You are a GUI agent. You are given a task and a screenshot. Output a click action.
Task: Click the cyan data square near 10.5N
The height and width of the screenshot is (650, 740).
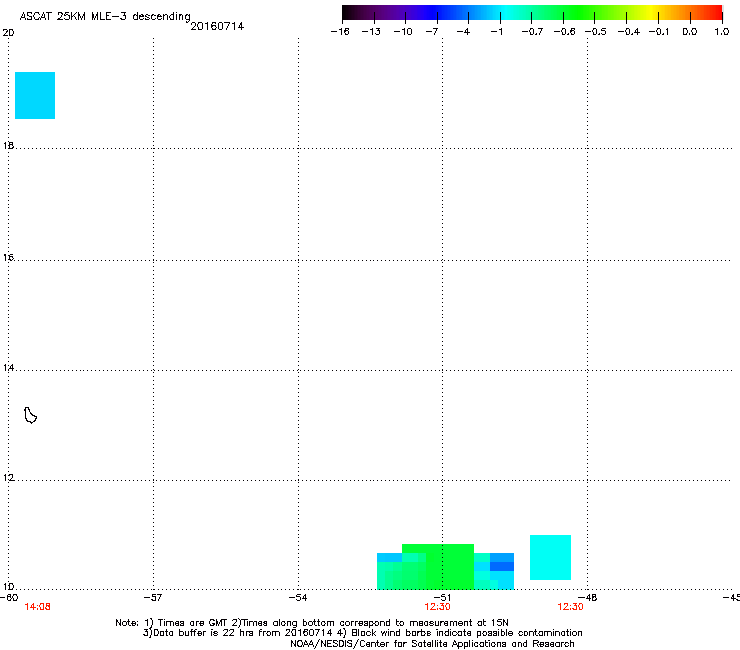pos(550,557)
